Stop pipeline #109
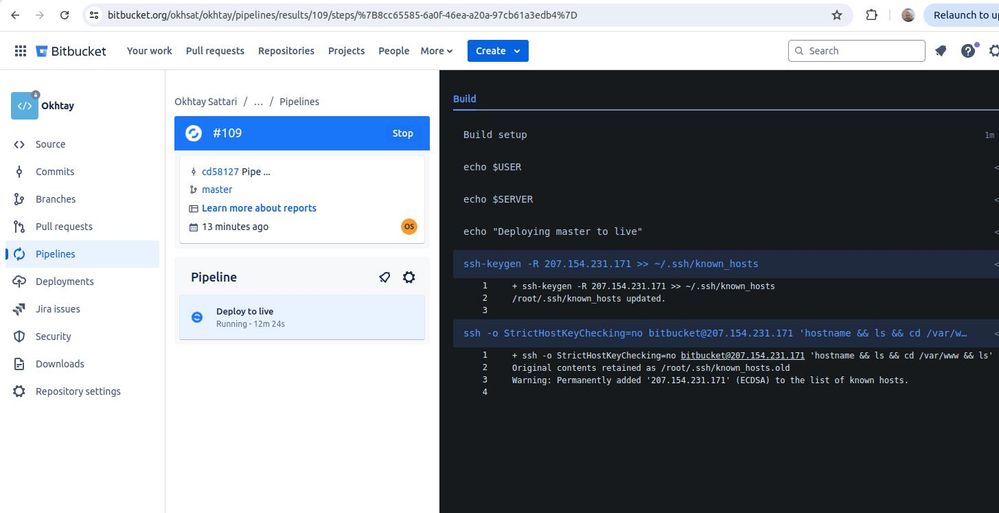The image size is (999, 513). pyautogui.click(x=402, y=133)
